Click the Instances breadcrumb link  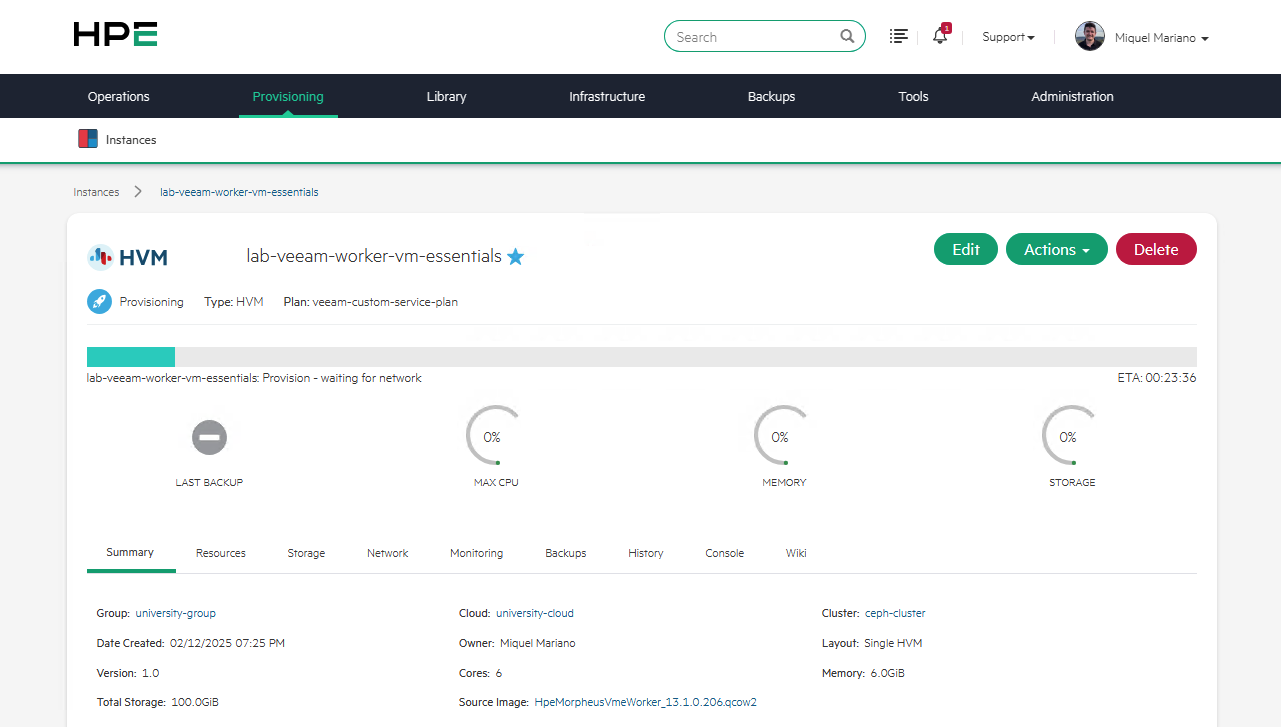[96, 192]
